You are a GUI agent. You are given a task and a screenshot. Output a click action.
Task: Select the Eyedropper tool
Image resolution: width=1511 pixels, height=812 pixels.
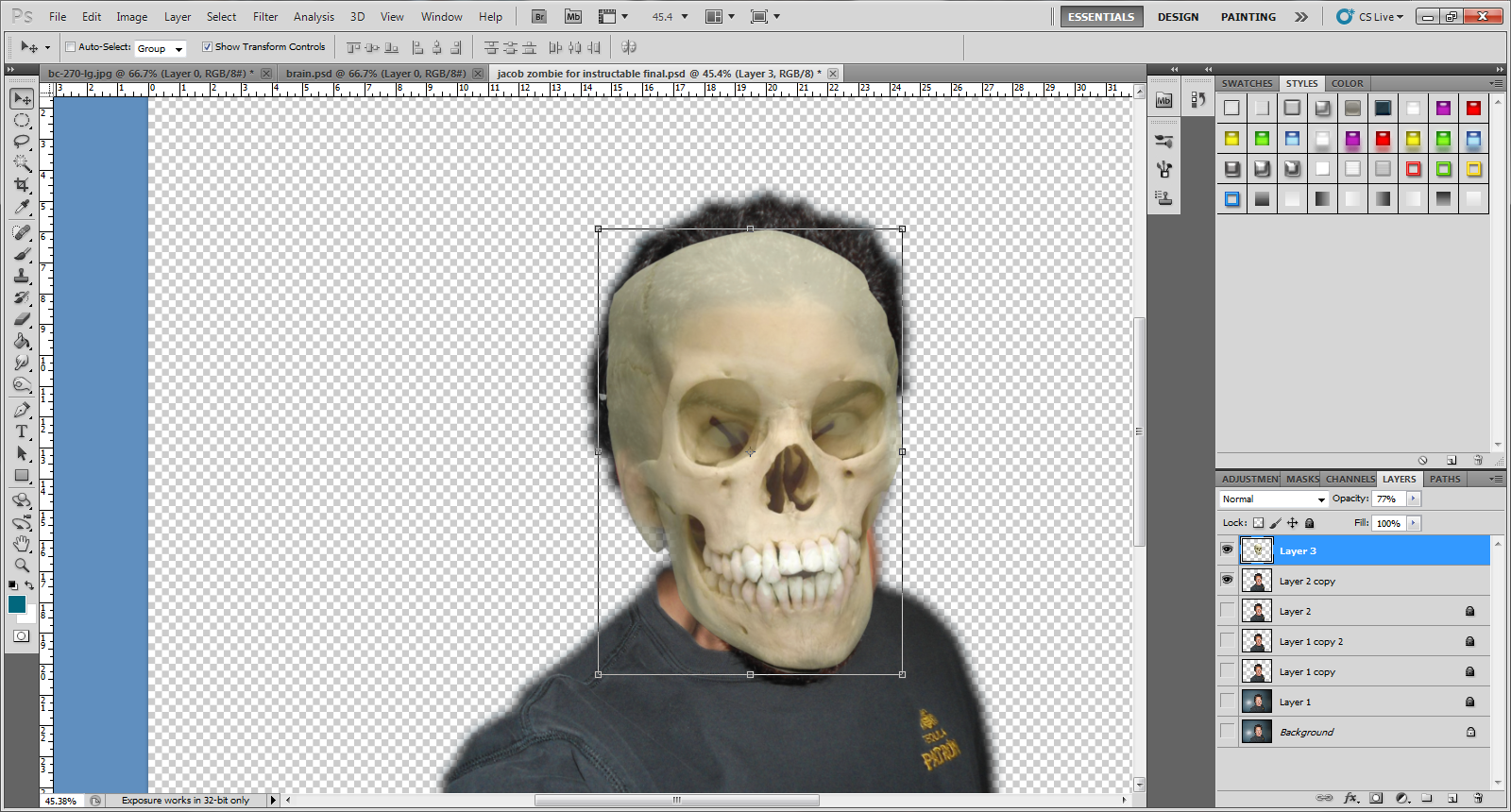(x=23, y=207)
